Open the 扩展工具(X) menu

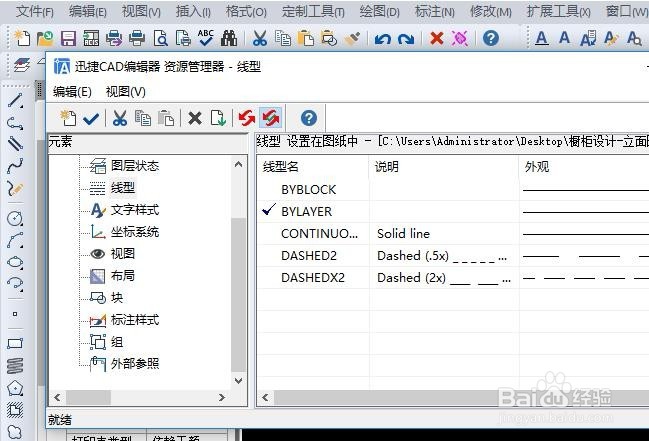pos(559,12)
